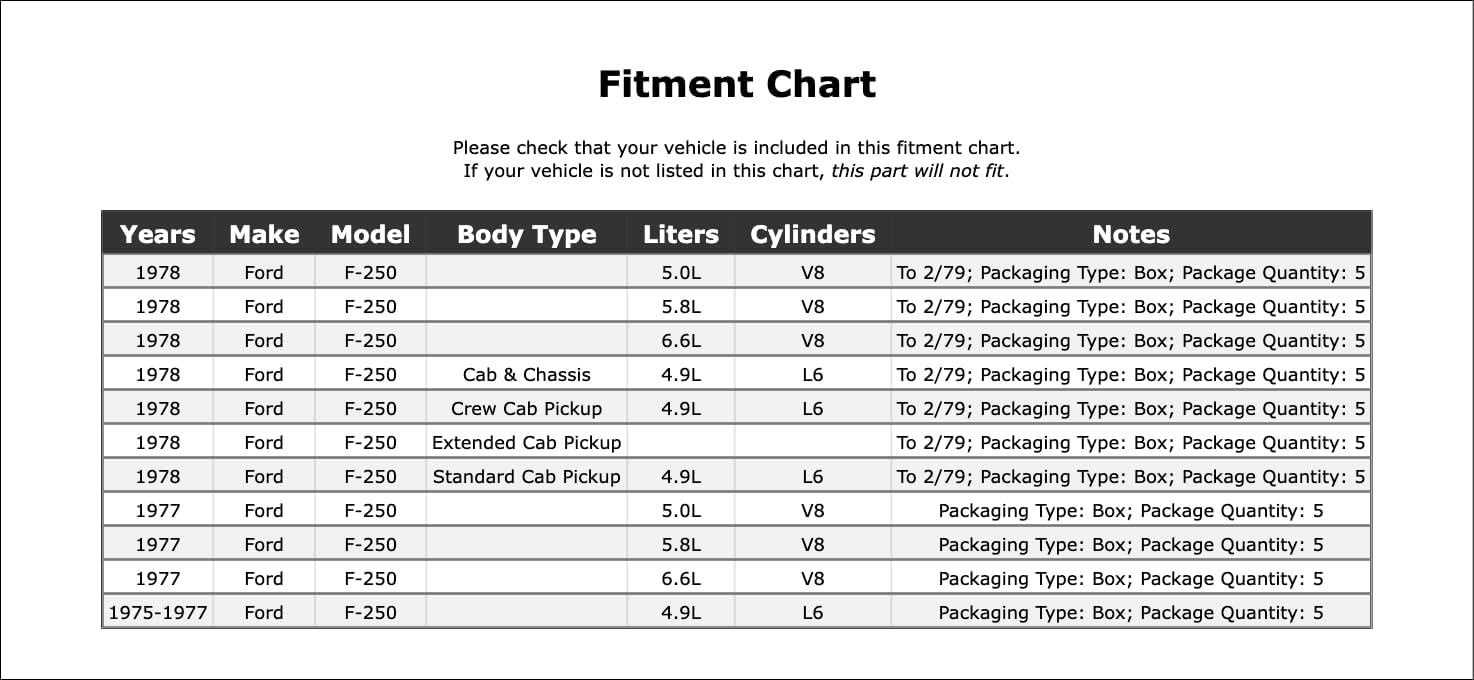Click the Years column header
Image resolution: width=1474 pixels, height=680 pixels.
pyautogui.click(x=157, y=235)
